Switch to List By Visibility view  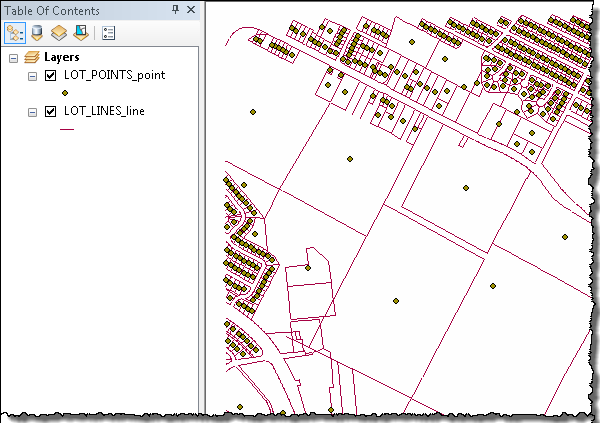click(x=58, y=32)
